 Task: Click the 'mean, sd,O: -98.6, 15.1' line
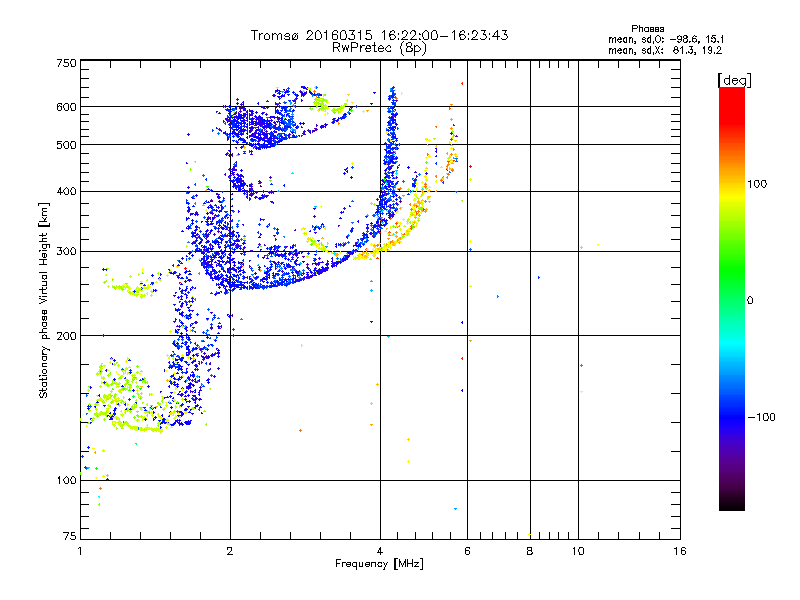666,39
